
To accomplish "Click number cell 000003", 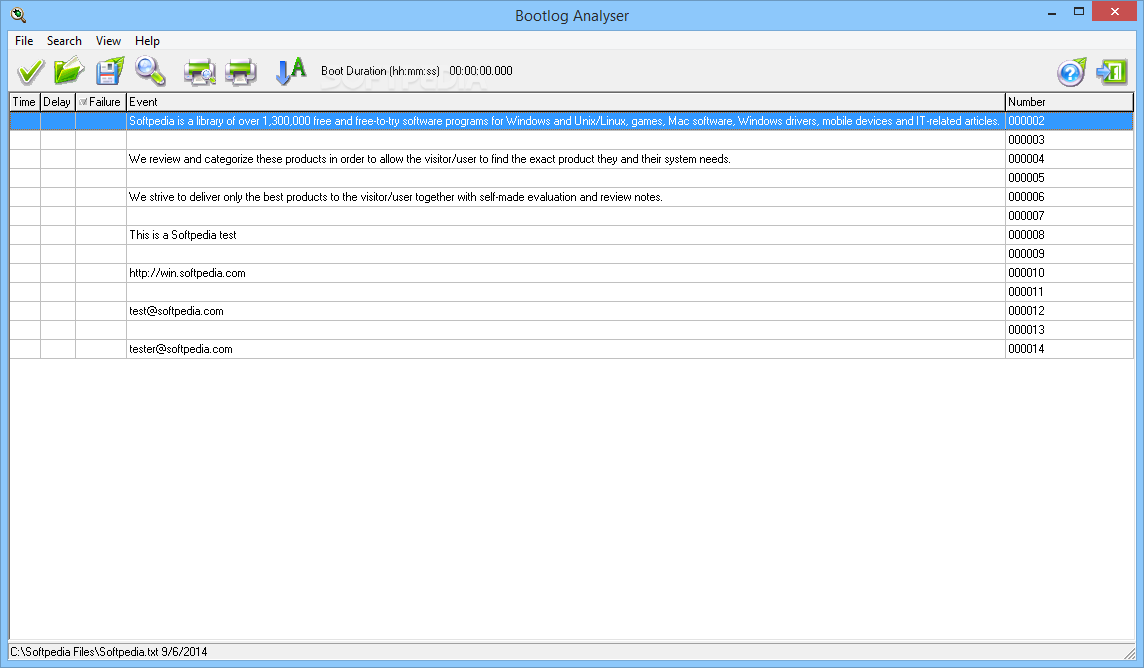I will (x=1069, y=140).
